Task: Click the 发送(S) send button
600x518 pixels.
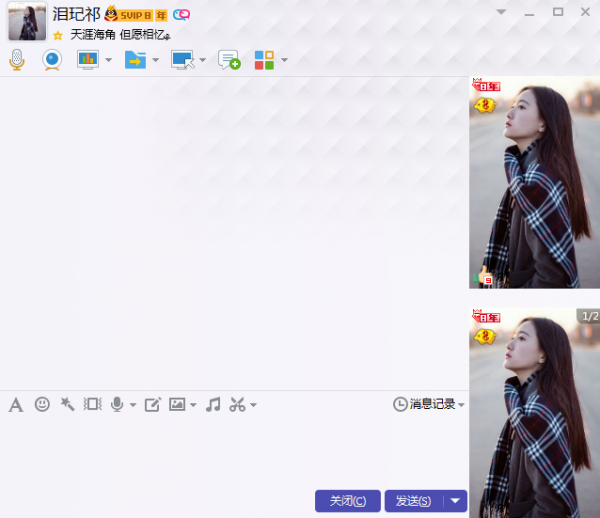Action: tap(414, 501)
